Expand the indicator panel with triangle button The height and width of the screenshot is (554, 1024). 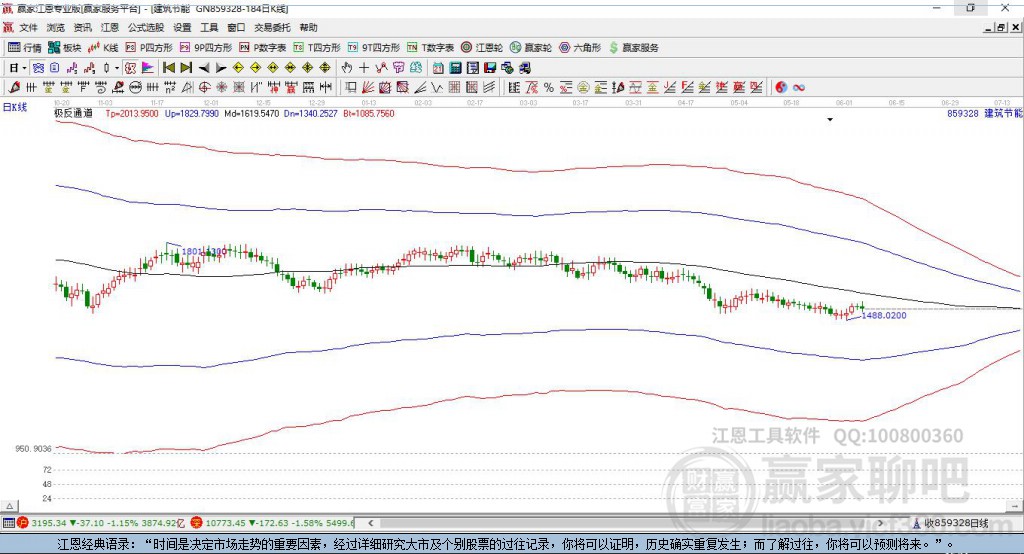click(x=9, y=506)
